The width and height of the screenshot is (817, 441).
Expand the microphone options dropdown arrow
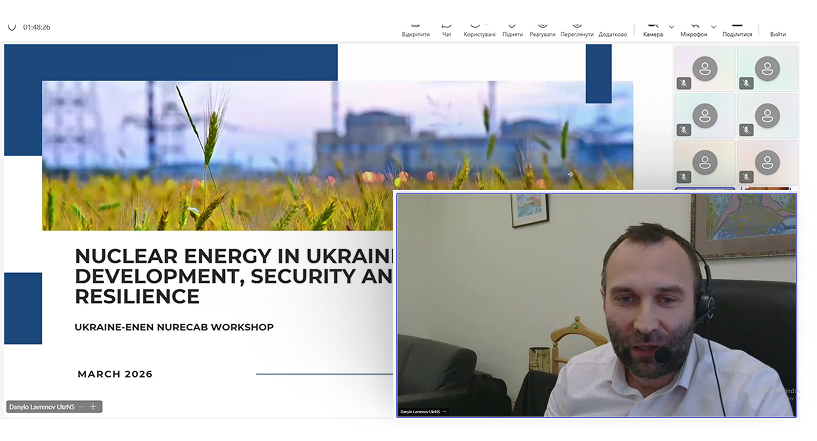point(712,20)
